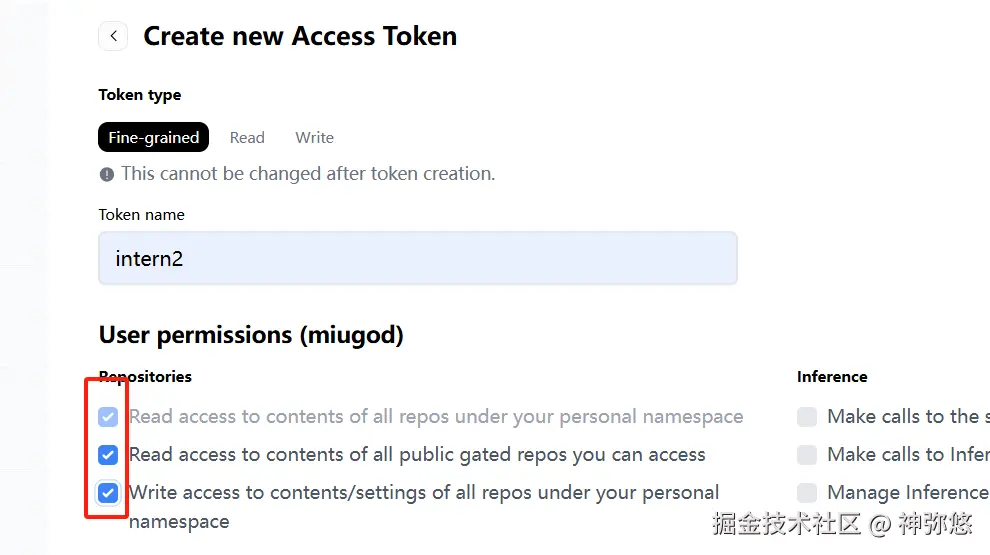
Task: Enable the Manage Inference checkbox
Action: coord(807,493)
